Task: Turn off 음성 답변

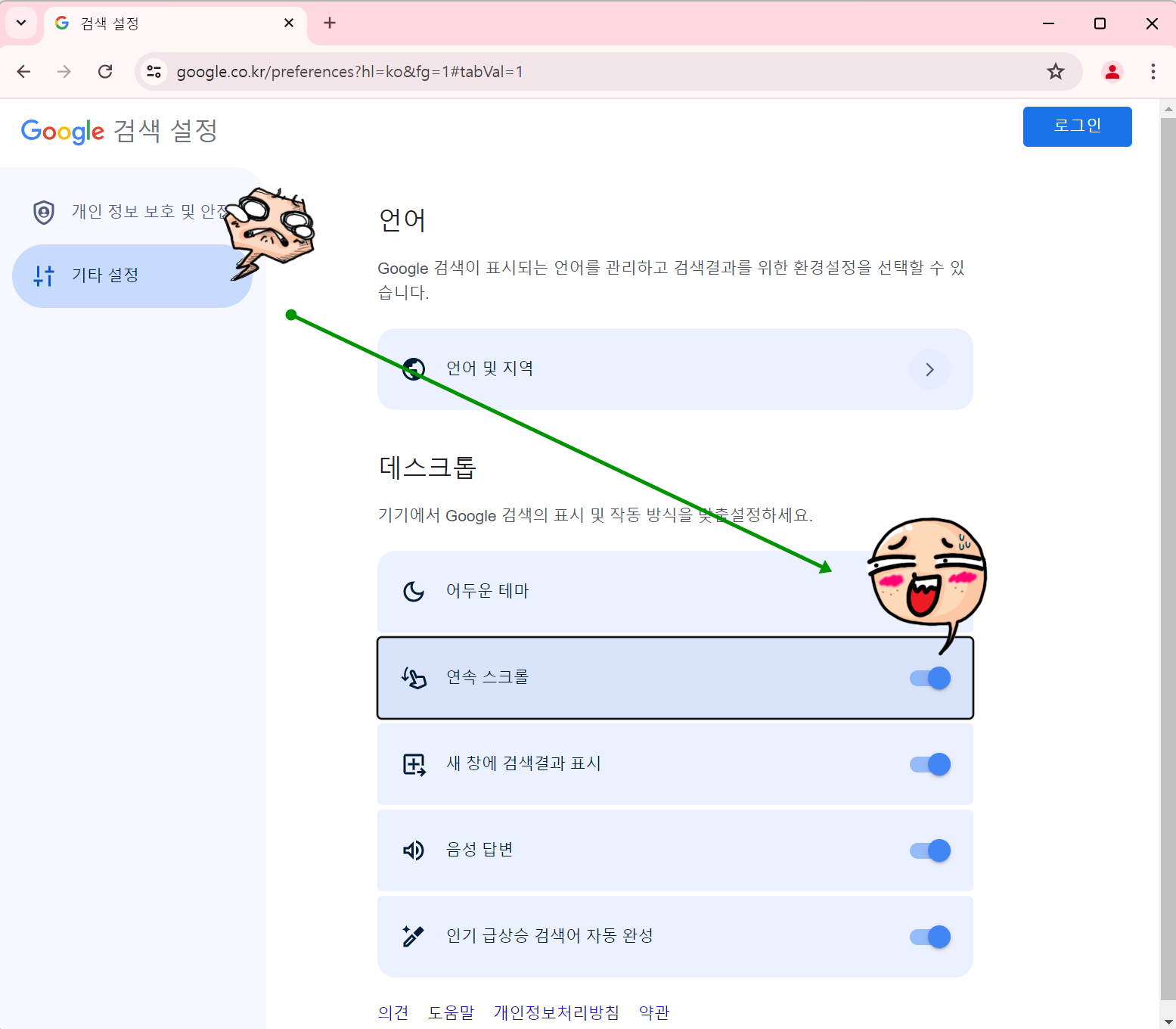Action: pos(929,850)
